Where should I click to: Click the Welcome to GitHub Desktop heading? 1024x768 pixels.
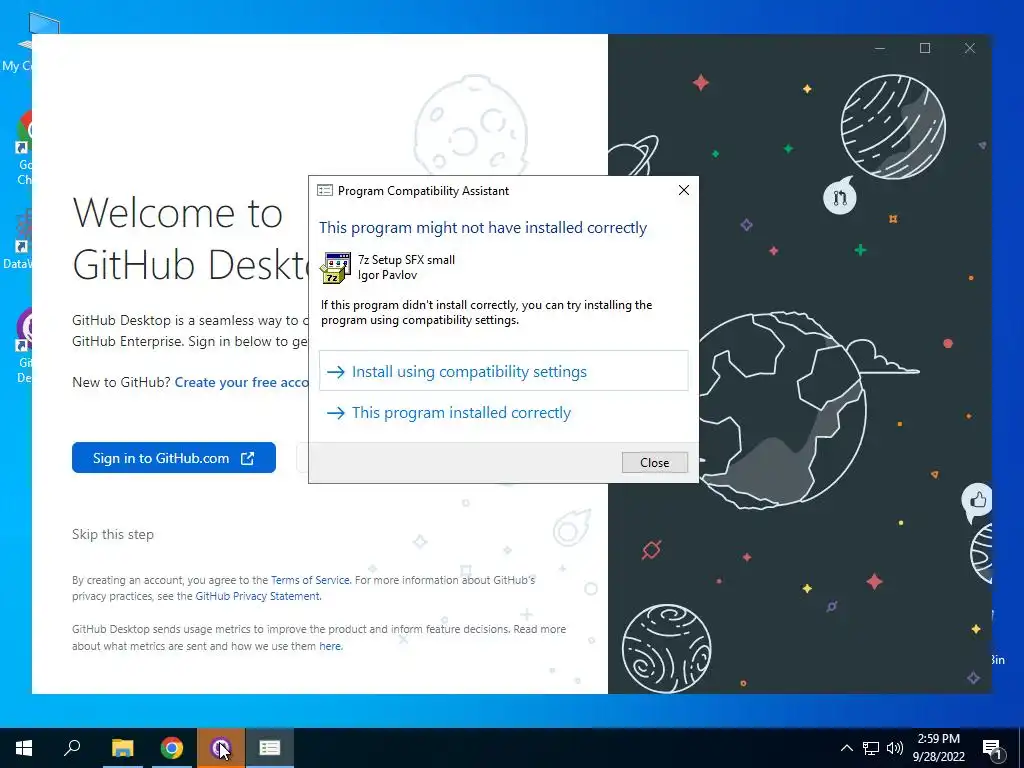point(190,238)
